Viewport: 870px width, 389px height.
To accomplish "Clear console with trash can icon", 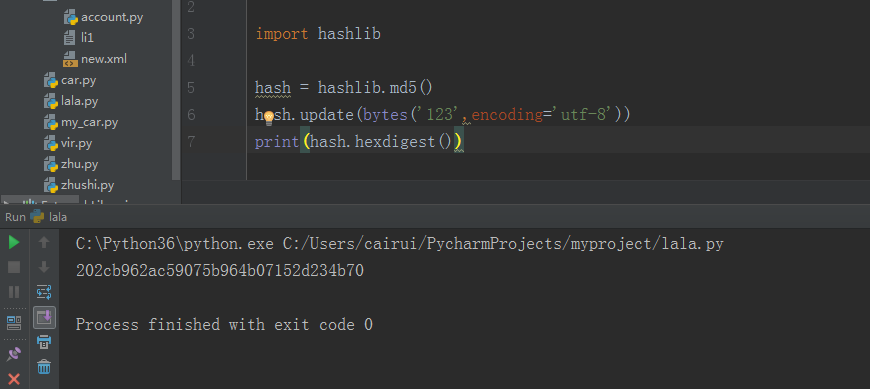I will point(44,367).
